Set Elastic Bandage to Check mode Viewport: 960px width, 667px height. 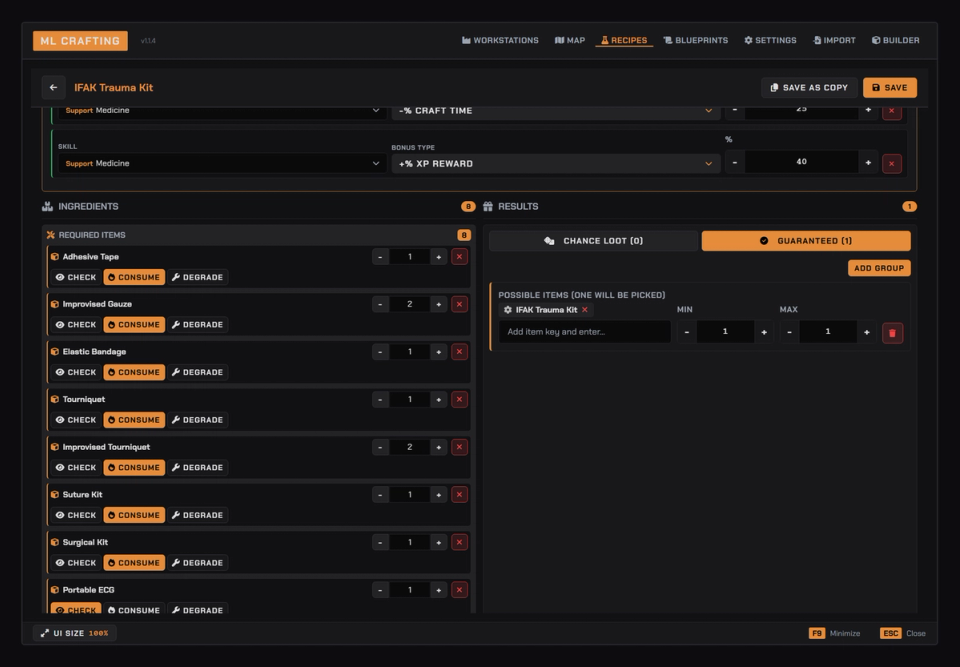(x=76, y=372)
